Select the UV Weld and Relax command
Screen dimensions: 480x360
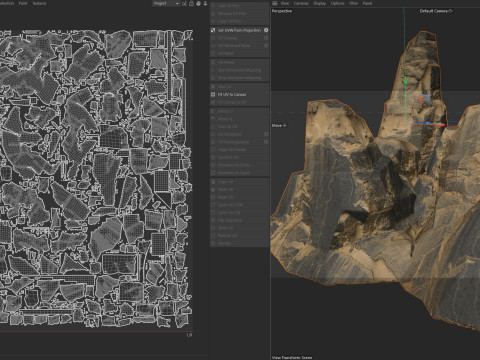239,45
